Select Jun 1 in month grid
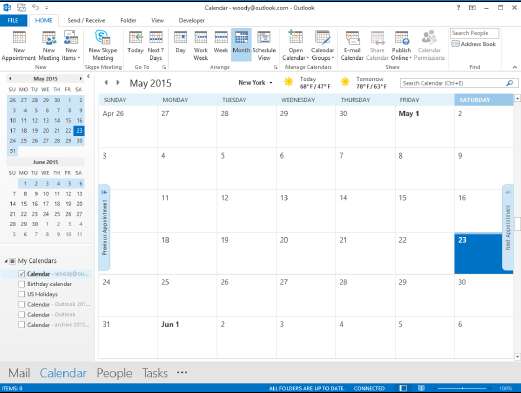Viewport: 521px width, 393px height. coord(187,337)
